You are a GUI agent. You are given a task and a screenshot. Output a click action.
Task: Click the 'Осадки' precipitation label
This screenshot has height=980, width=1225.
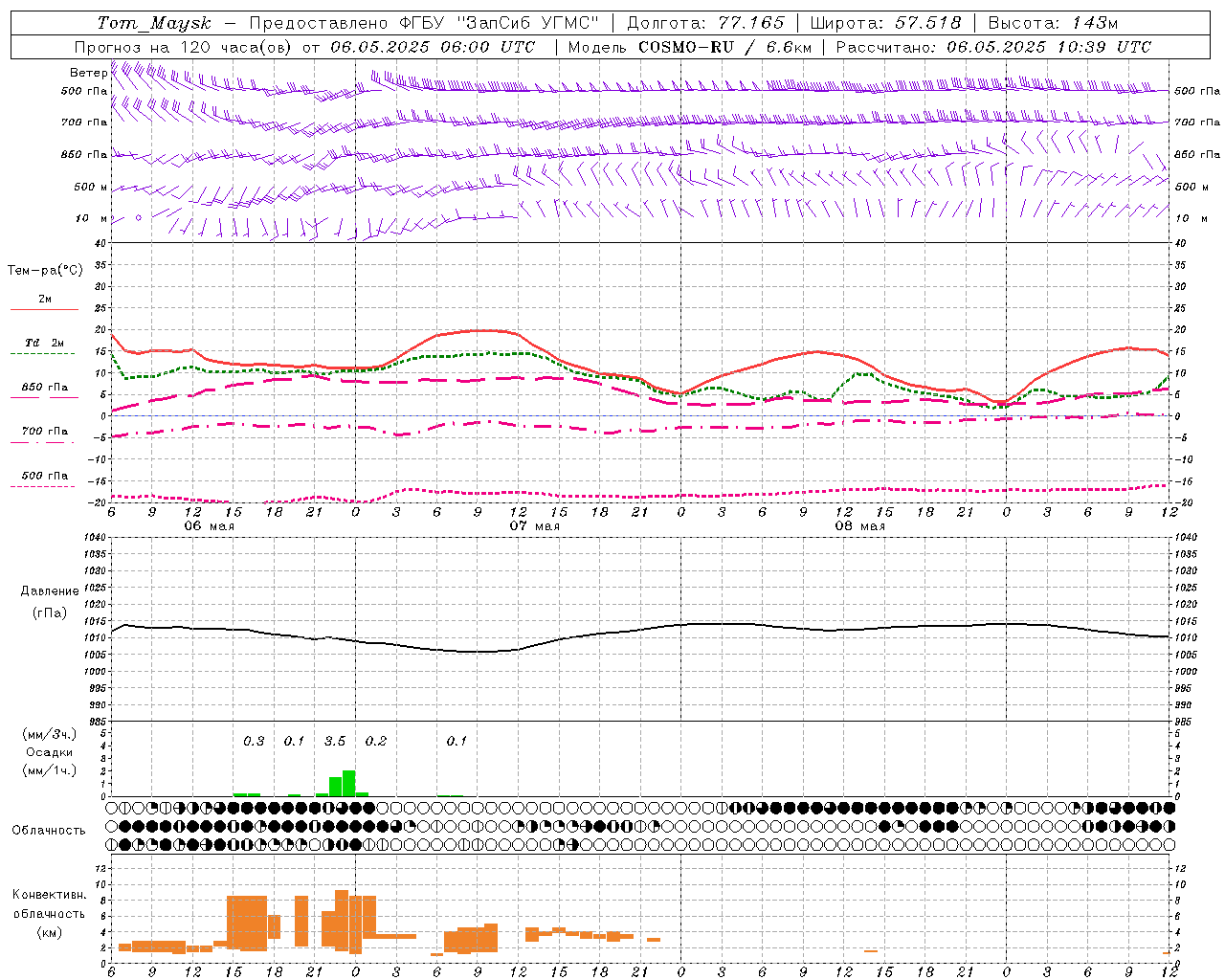coord(49,752)
